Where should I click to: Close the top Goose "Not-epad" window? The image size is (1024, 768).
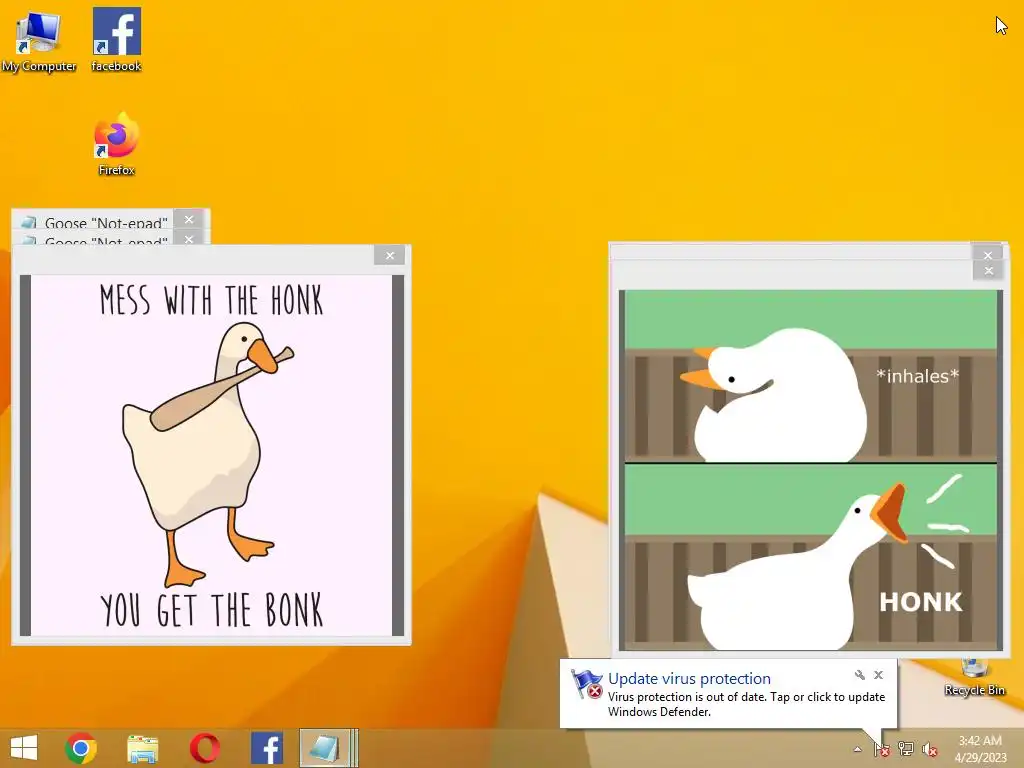coord(189,219)
